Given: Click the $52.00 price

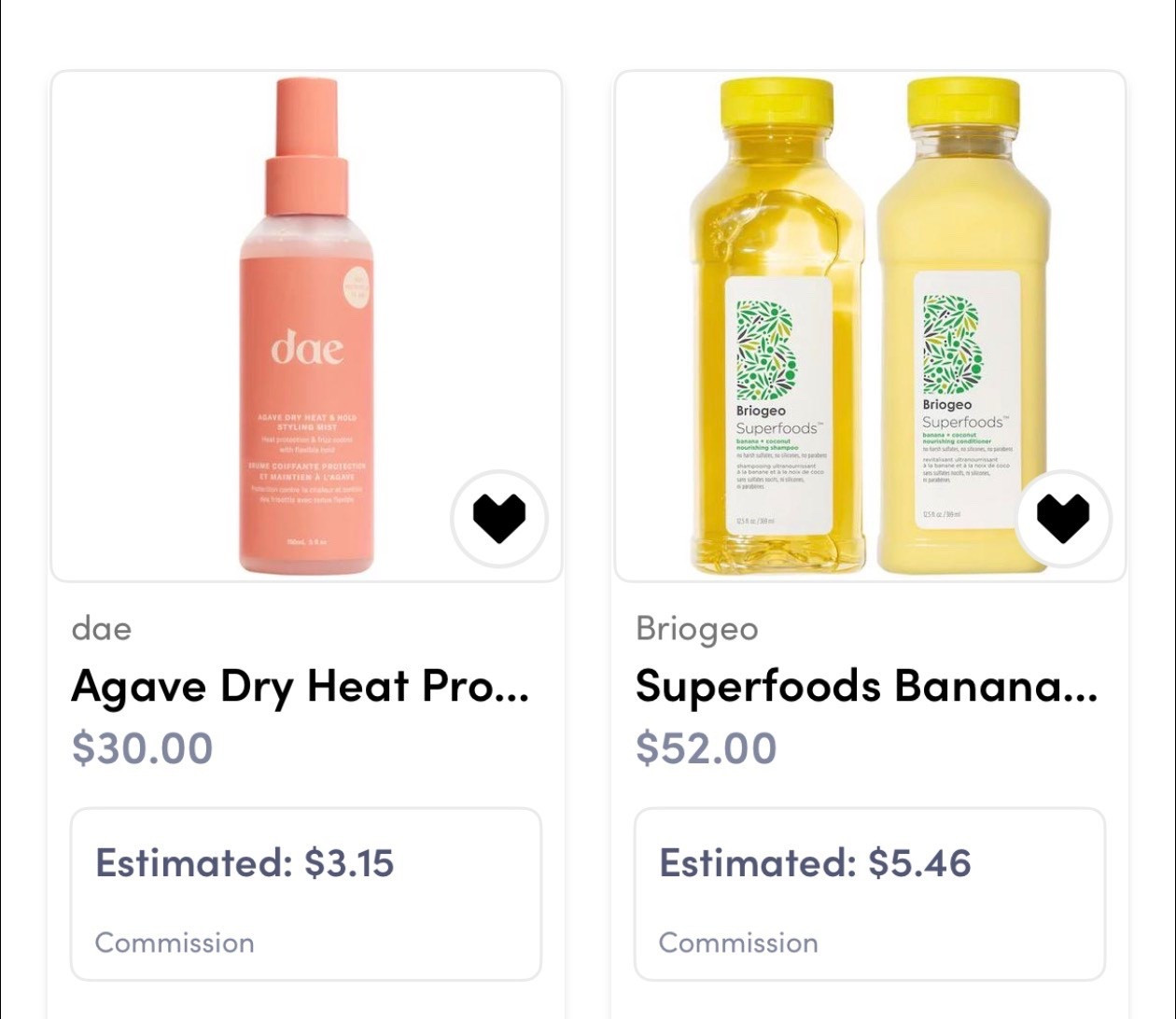Looking at the screenshot, I should (x=706, y=747).
